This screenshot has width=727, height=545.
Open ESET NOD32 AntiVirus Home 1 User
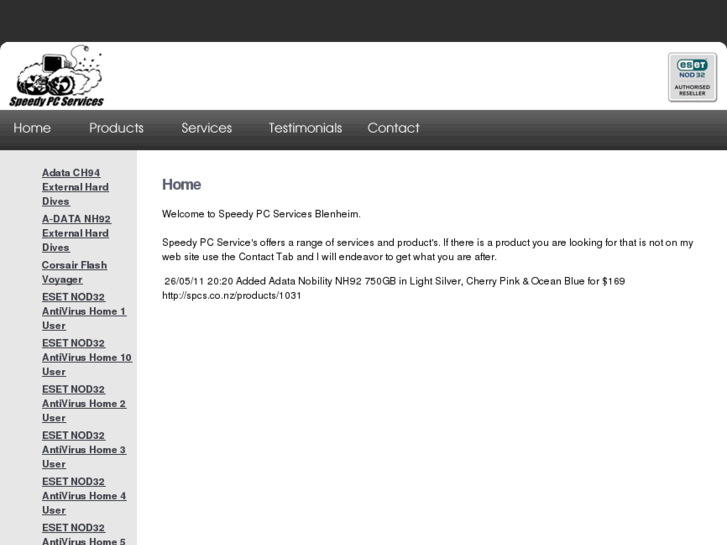(84, 311)
